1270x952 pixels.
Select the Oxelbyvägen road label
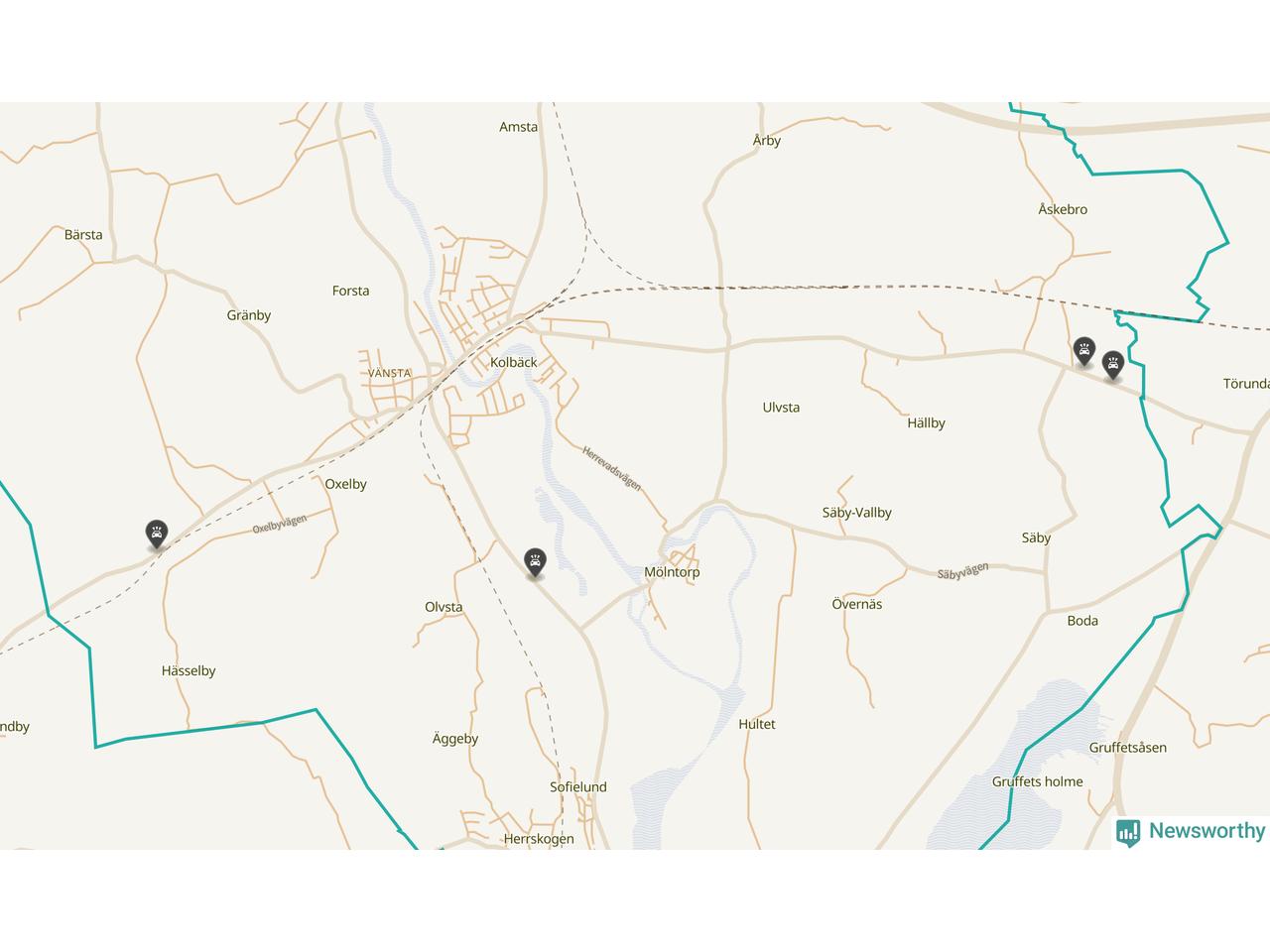280,524
